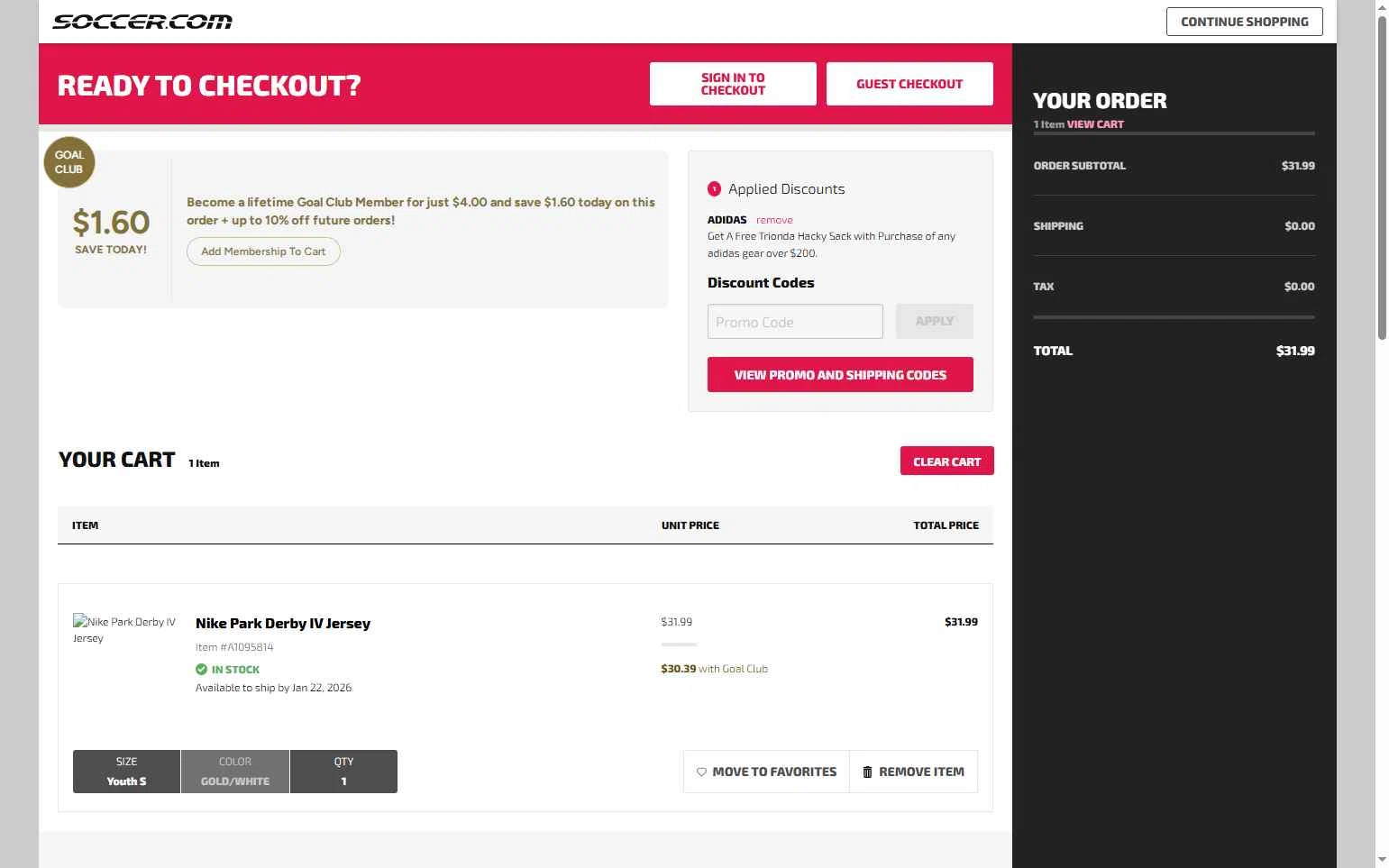Click the Order Subtotal $31.99 value
Image resolution: width=1389 pixels, height=868 pixels.
(1298, 166)
